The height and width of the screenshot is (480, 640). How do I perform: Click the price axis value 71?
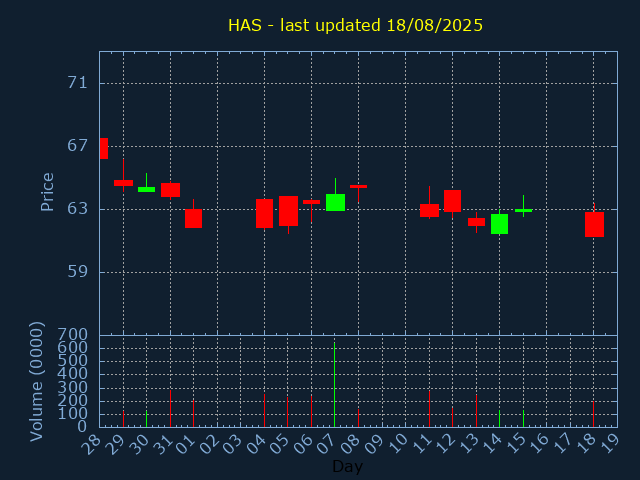[78, 83]
